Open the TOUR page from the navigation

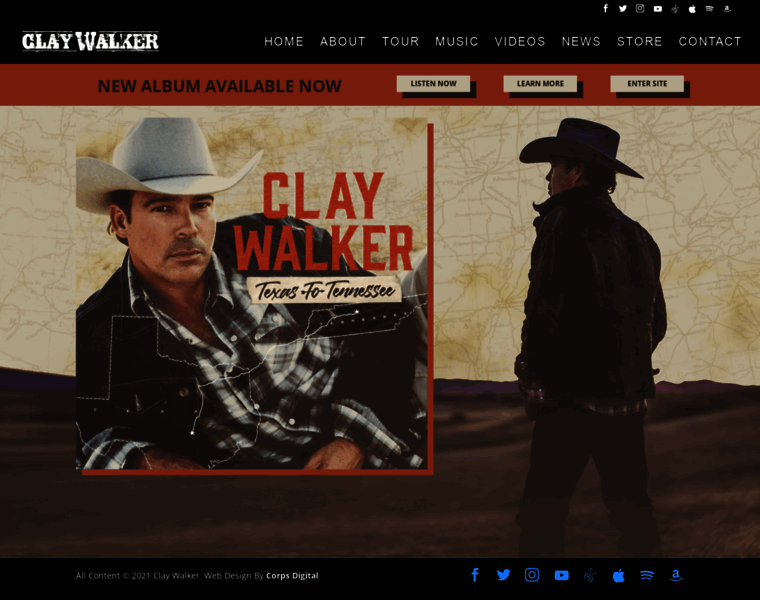point(400,42)
